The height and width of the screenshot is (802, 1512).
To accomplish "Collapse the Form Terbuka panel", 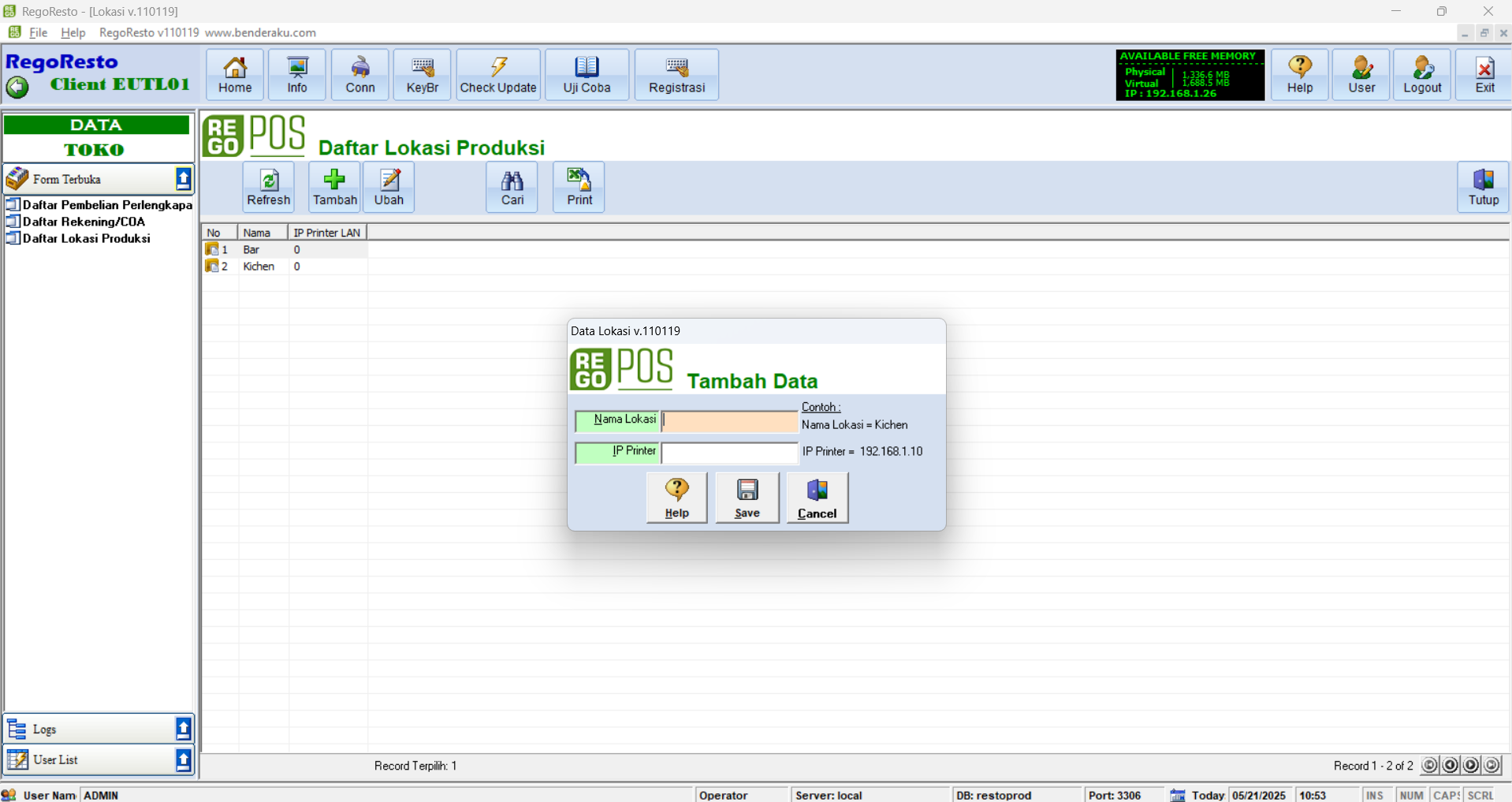I will point(183,179).
